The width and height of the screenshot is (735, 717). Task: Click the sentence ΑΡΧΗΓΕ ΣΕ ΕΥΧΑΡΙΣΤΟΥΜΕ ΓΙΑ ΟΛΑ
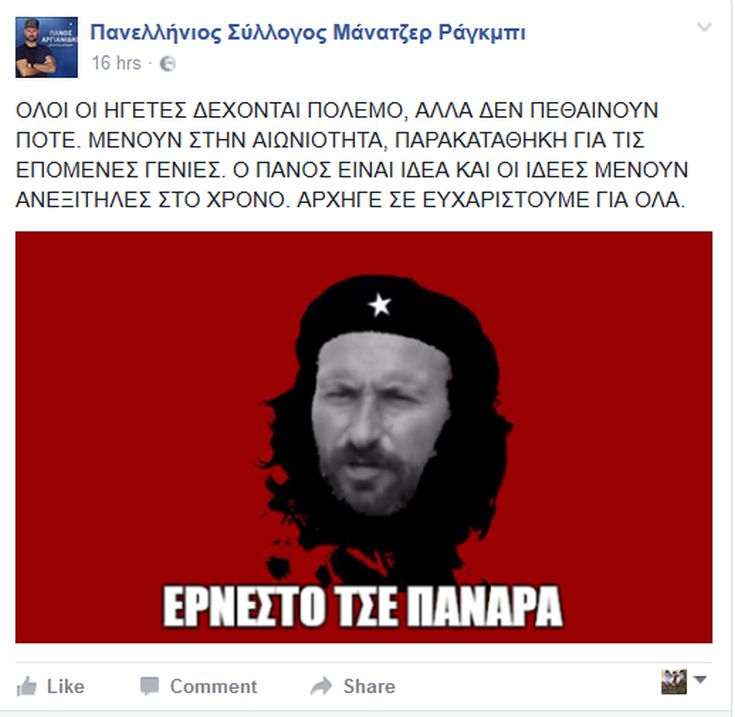point(491,200)
